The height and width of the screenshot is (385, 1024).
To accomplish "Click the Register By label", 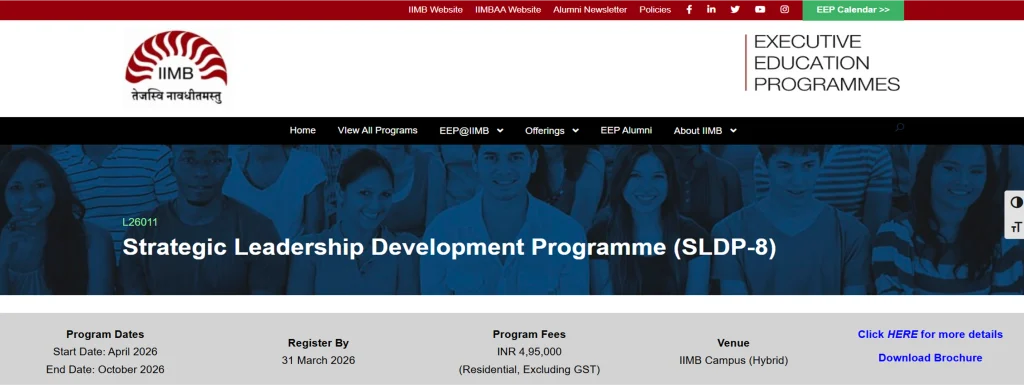I will coord(318,343).
